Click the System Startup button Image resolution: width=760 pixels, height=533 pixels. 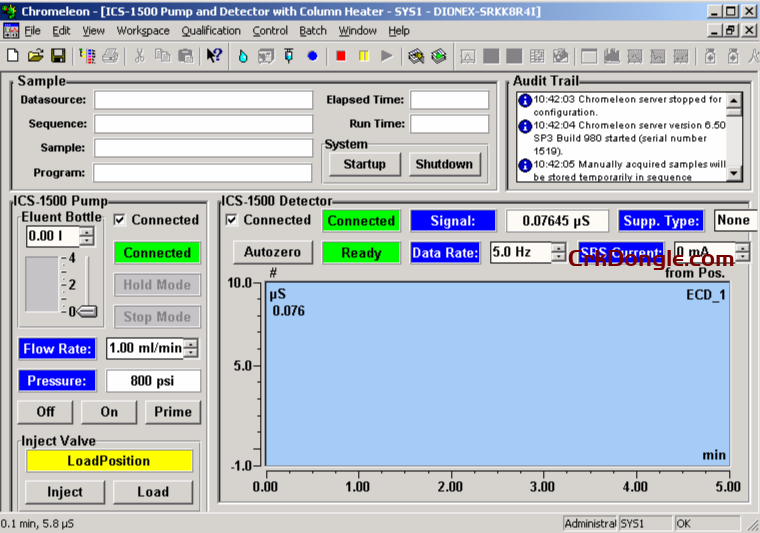click(364, 164)
